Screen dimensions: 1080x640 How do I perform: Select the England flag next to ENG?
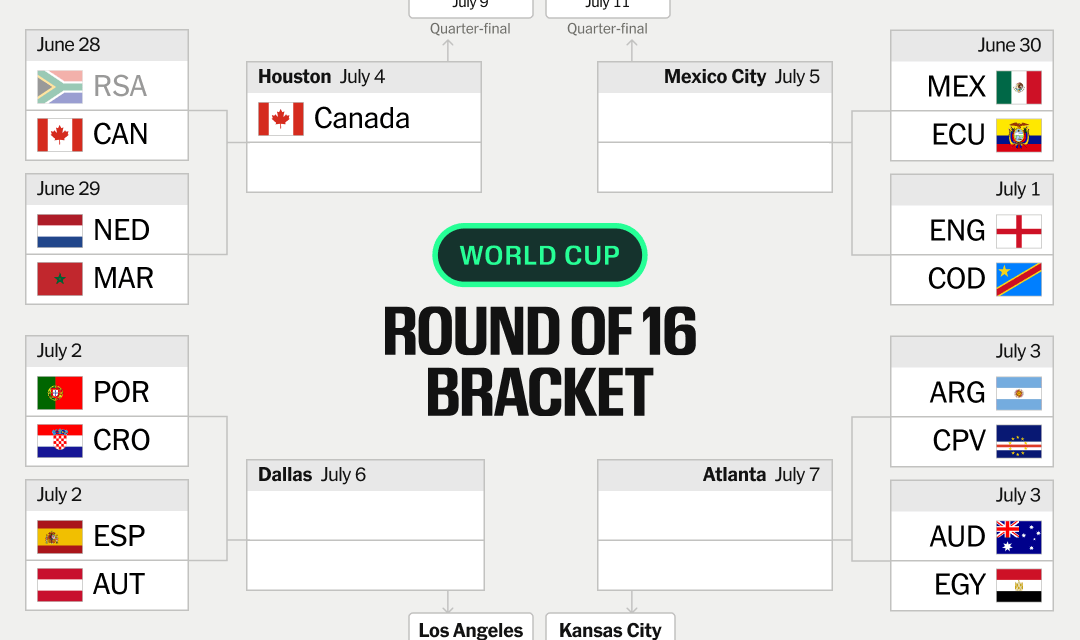[1019, 231]
